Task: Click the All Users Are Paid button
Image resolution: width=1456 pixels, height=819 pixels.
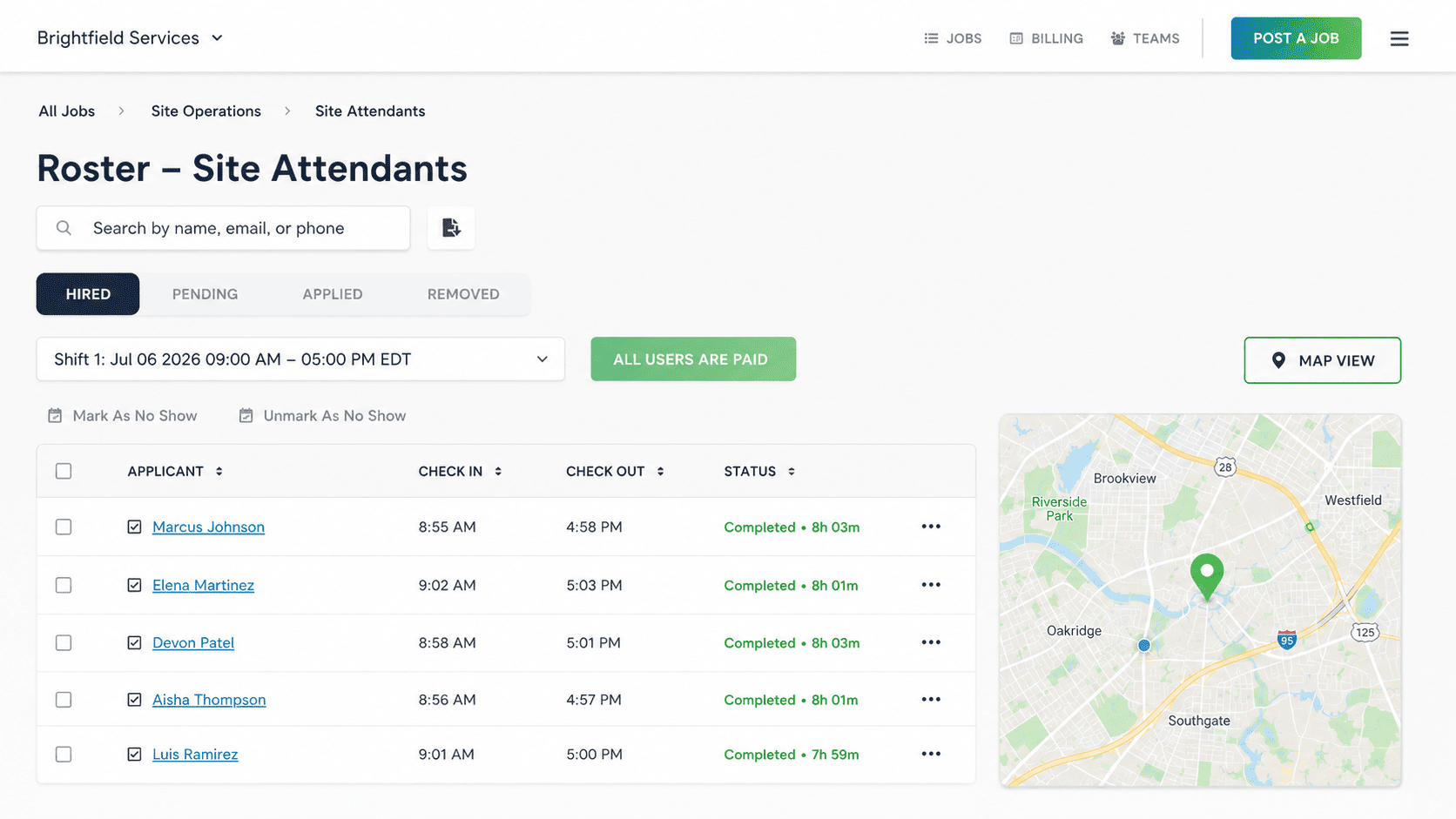Action: click(693, 359)
